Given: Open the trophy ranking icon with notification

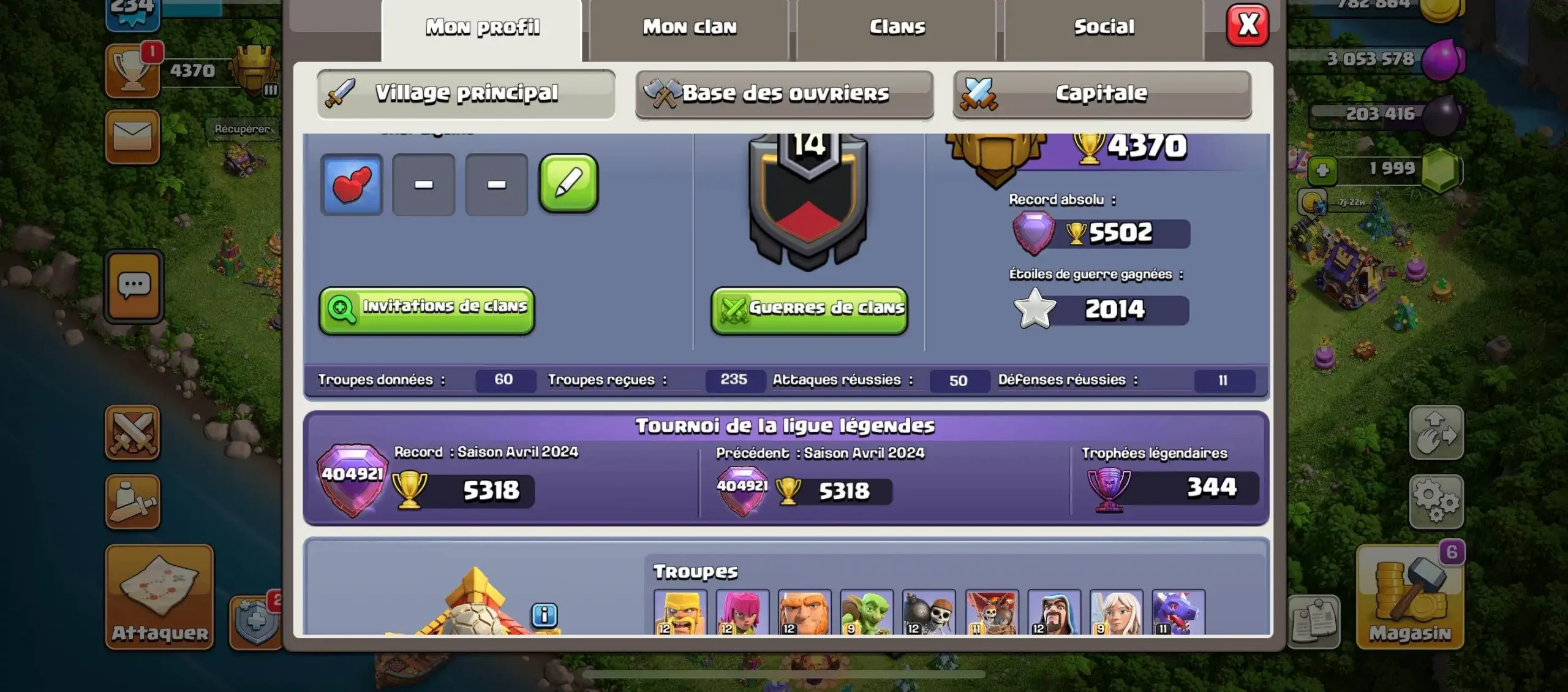Looking at the screenshot, I should click(132, 71).
